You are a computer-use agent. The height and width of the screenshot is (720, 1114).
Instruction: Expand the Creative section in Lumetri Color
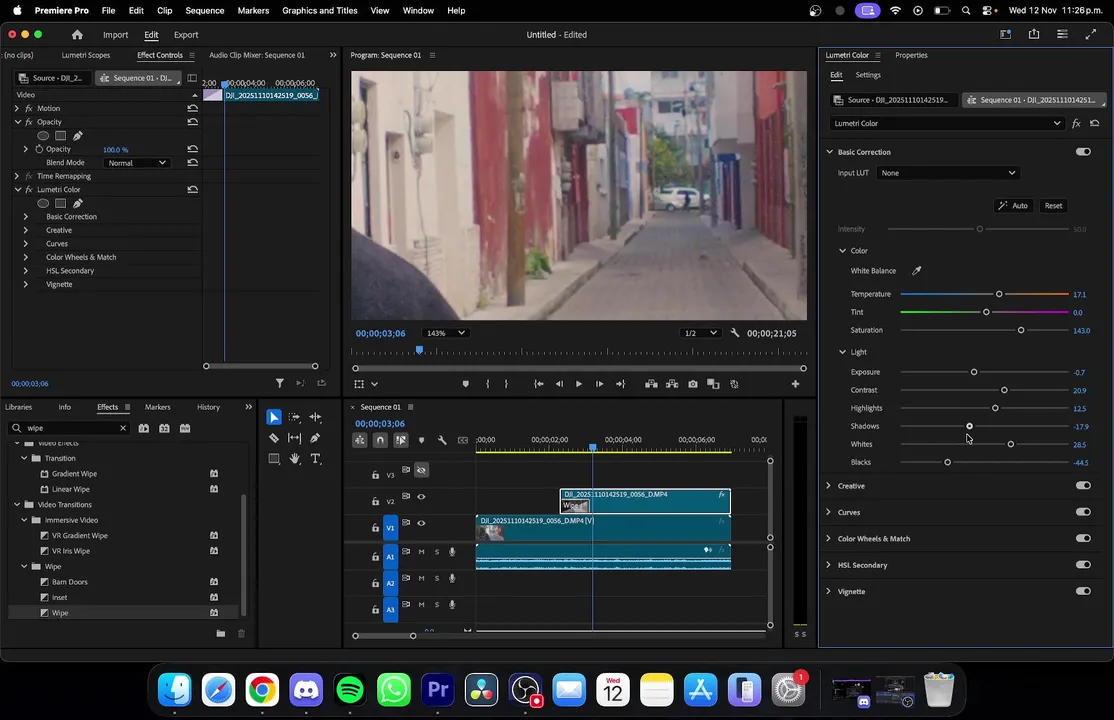(x=829, y=486)
